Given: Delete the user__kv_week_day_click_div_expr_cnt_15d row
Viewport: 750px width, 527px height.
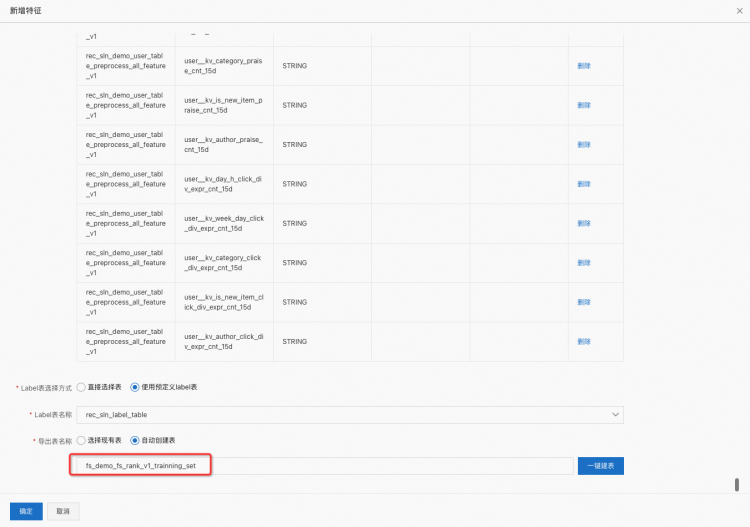Looking at the screenshot, I should (584, 224).
